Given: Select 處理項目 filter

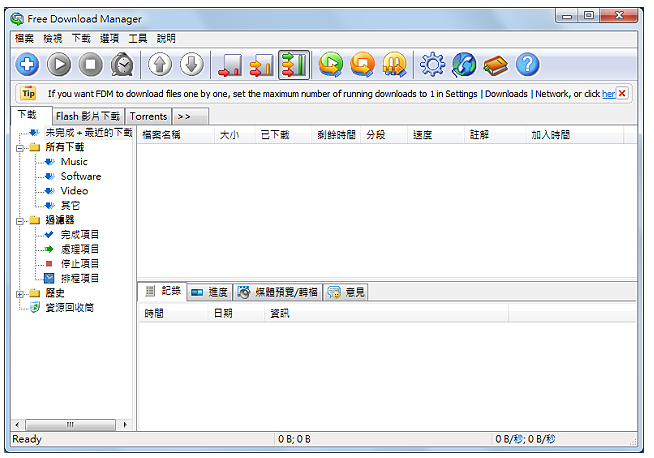Looking at the screenshot, I should 80,249.
